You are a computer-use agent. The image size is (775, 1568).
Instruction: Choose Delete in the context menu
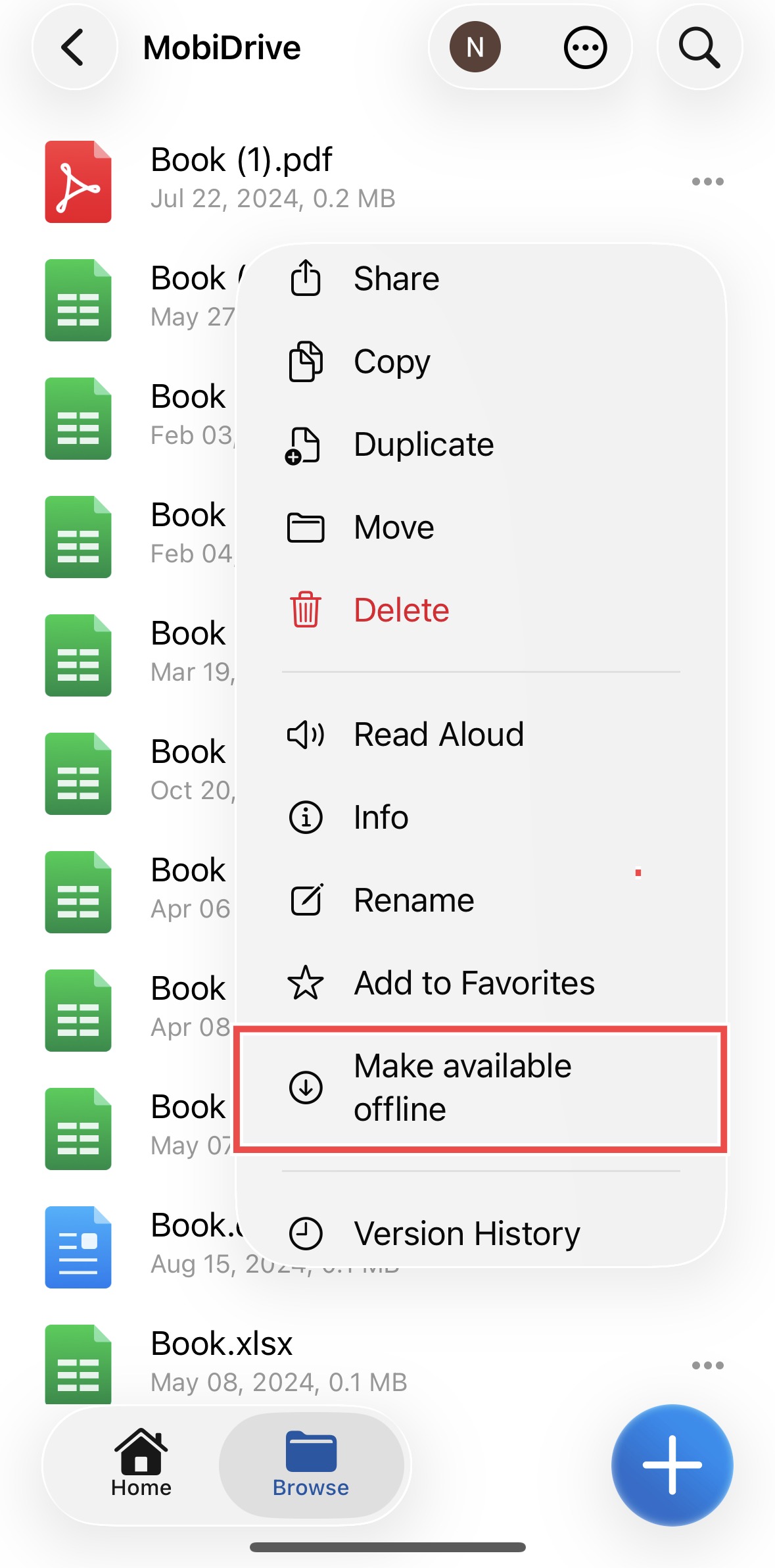pos(481,610)
